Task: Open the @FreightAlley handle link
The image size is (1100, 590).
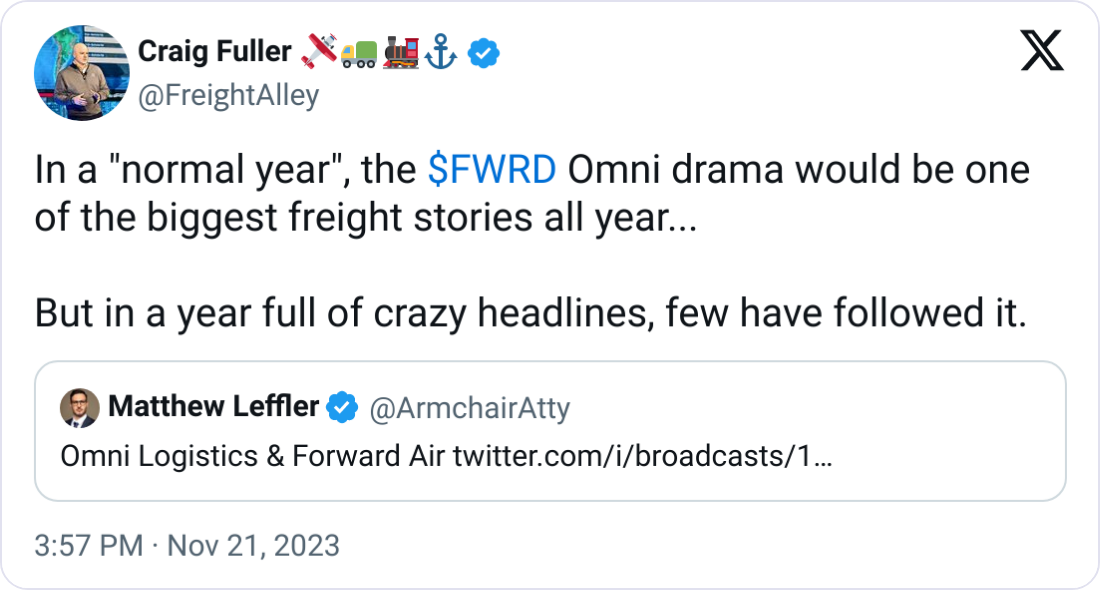Action: 228,96
